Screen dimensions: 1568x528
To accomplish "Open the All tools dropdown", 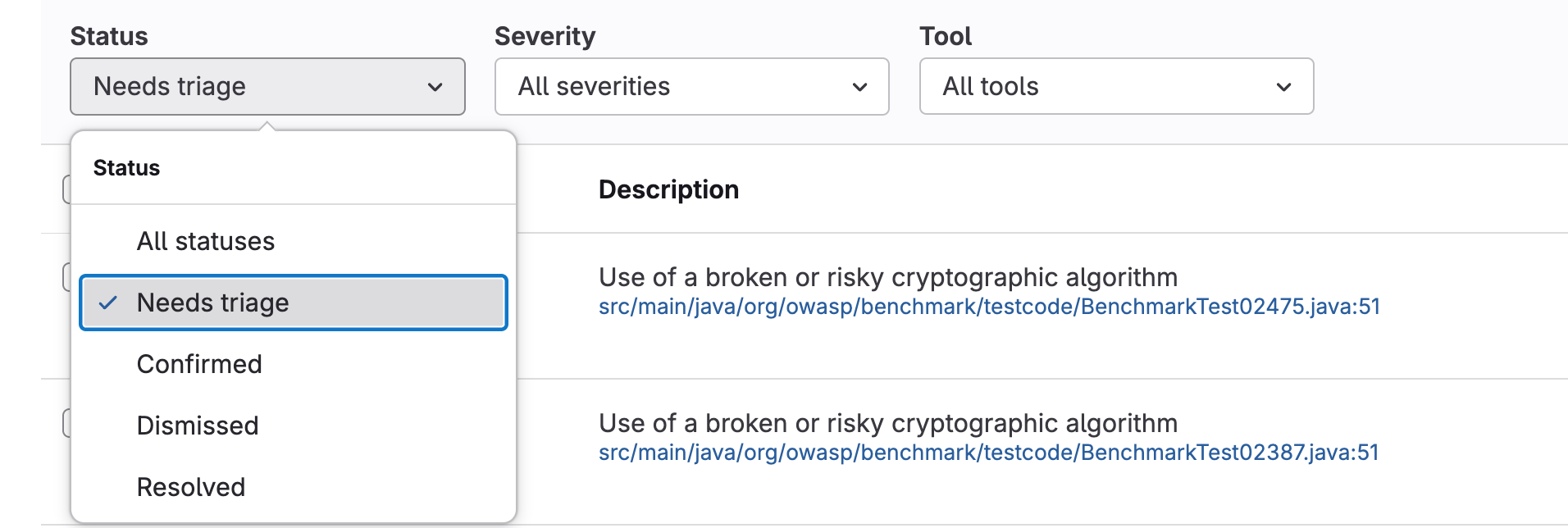I will (1115, 87).
